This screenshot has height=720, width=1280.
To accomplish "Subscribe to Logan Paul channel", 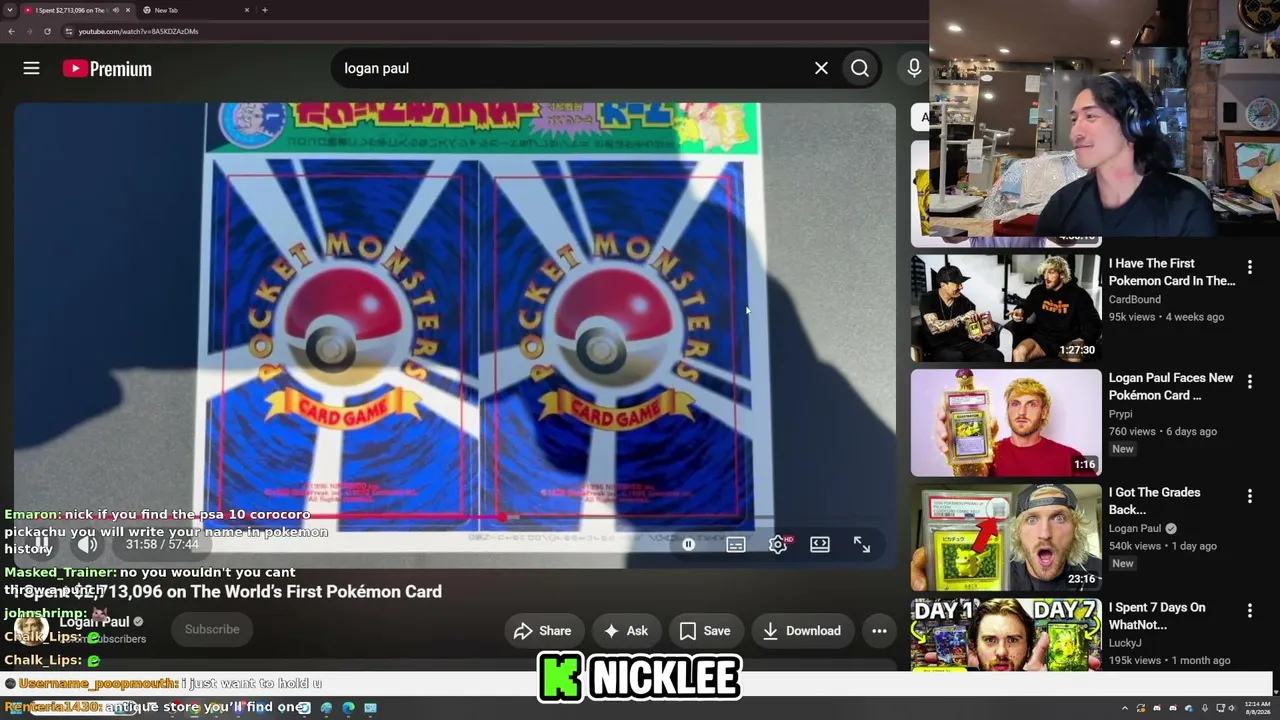I will (x=212, y=630).
